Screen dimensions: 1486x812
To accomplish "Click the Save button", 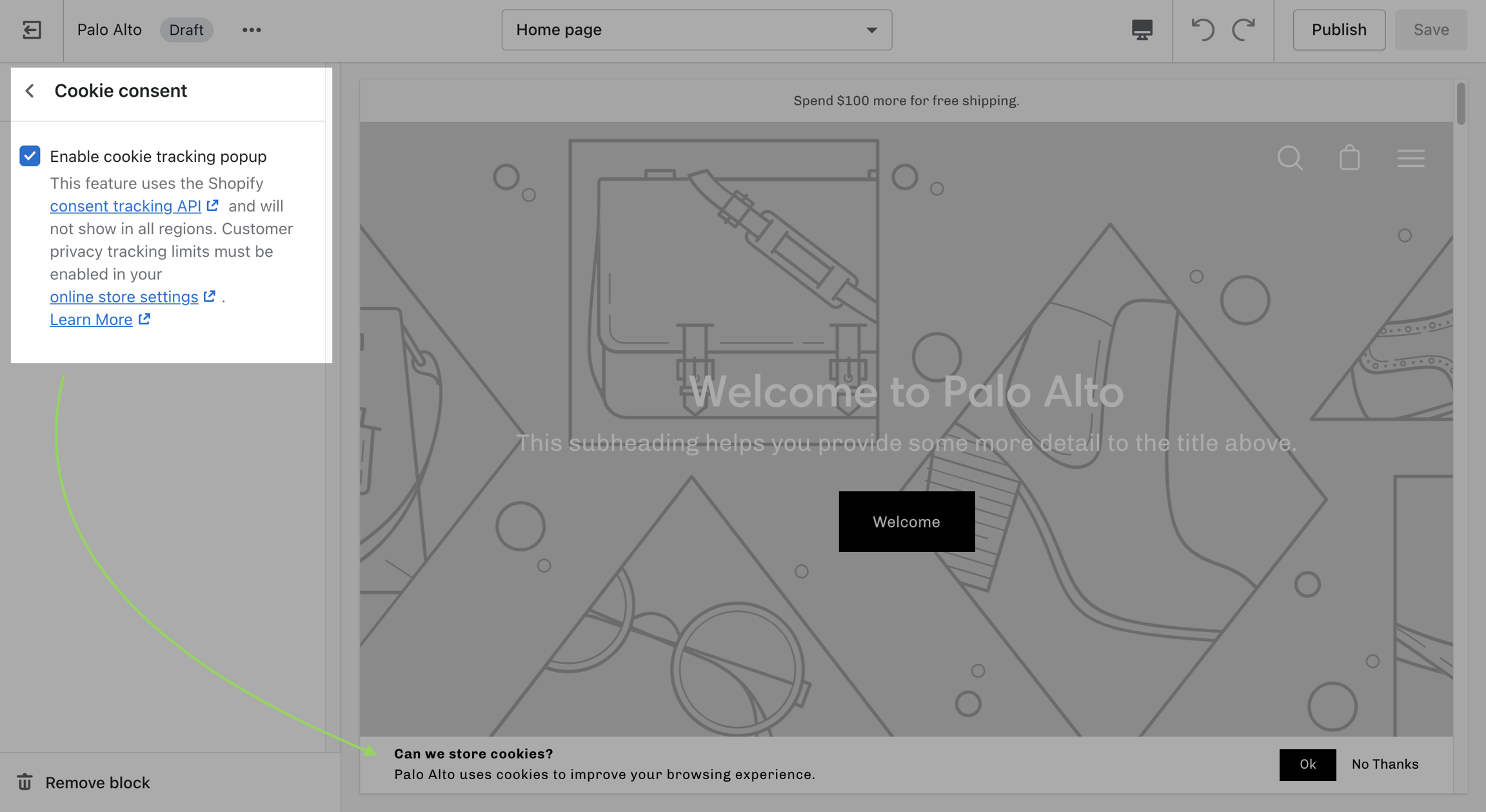I will click(x=1431, y=30).
